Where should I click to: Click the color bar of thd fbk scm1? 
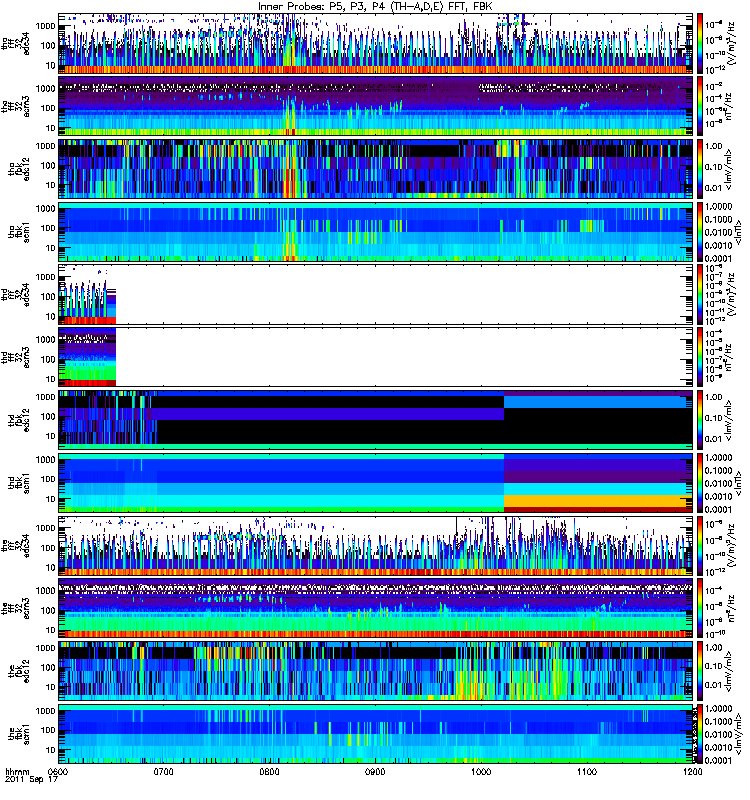coord(700,483)
